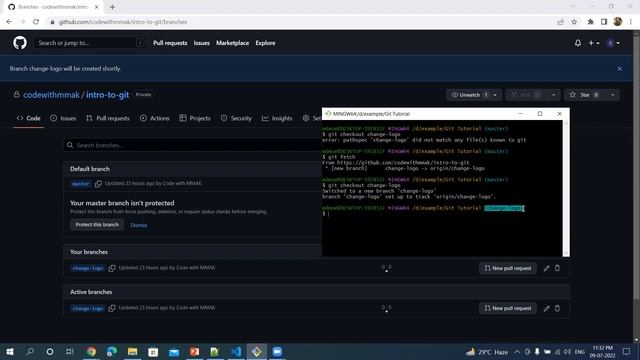The width and height of the screenshot is (640, 360).
Task: Click the GitHub page's vertical scrollbar
Action: 636,186
